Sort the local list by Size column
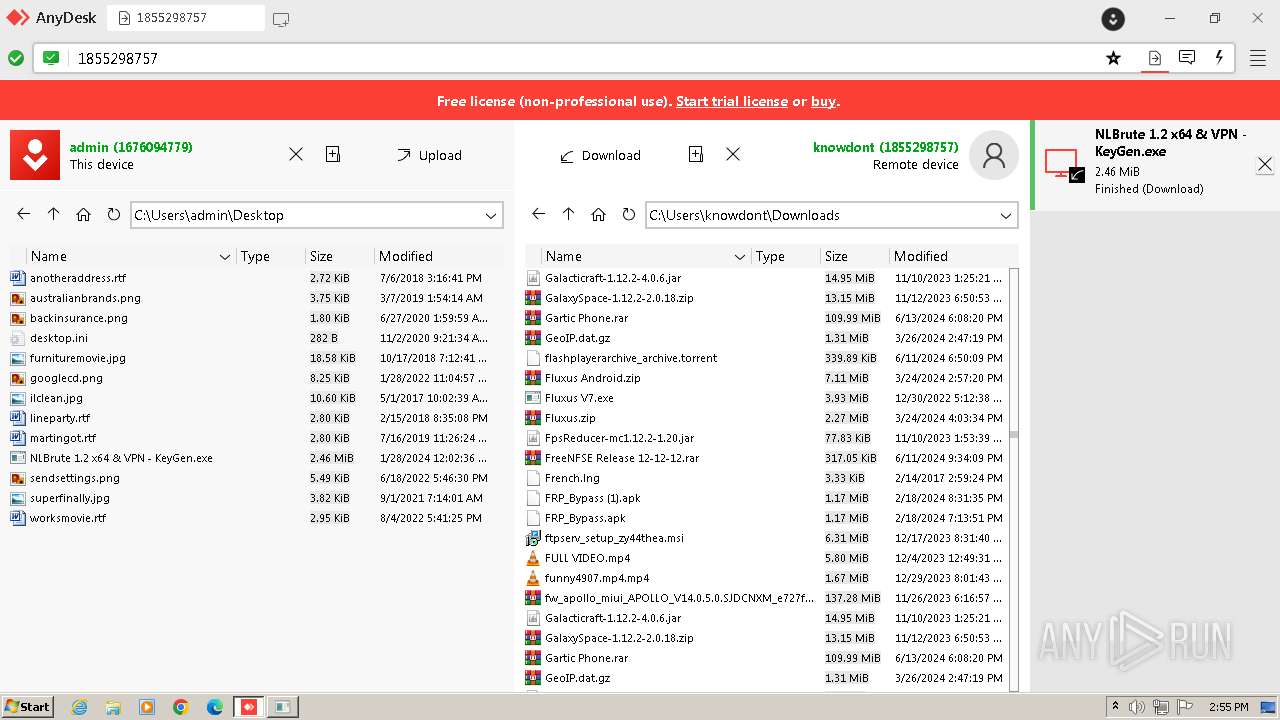This screenshot has height=720, width=1280. point(340,256)
